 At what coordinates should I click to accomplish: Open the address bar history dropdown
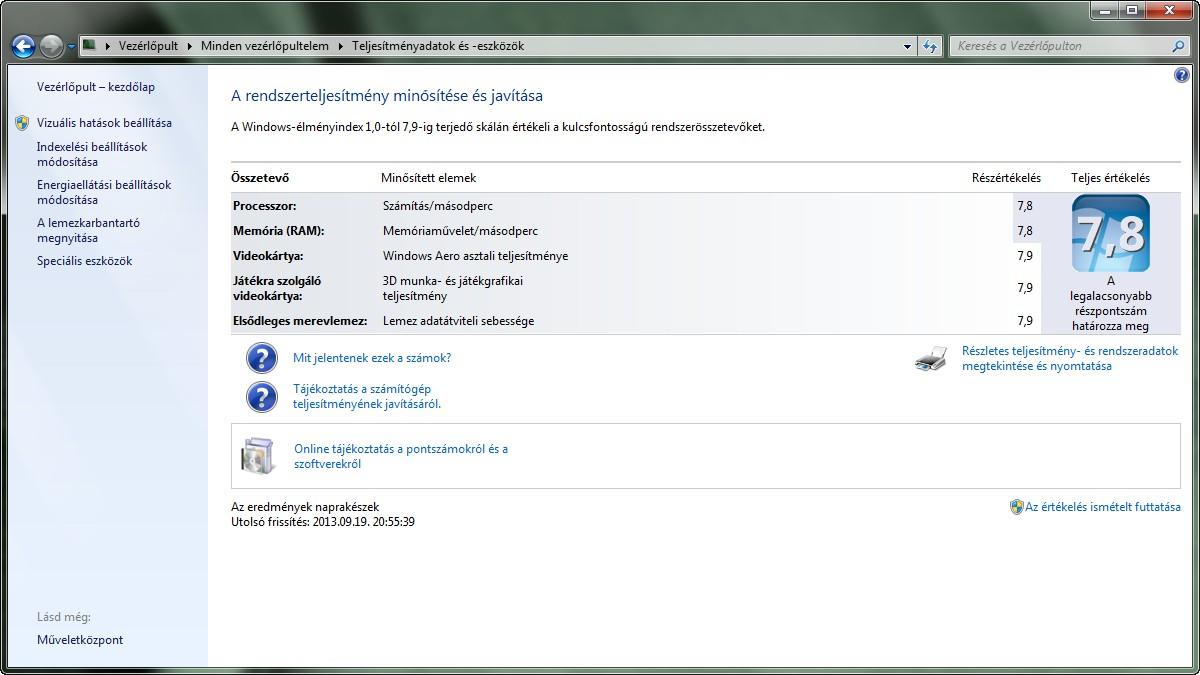click(907, 46)
